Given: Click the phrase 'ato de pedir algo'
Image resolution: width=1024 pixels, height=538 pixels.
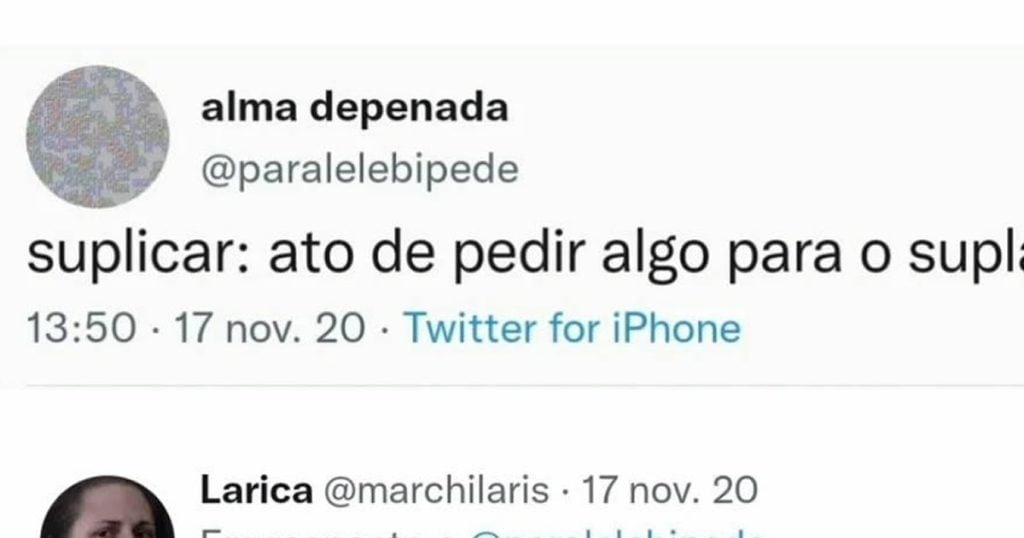Looking at the screenshot, I should pyautogui.click(x=489, y=256).
